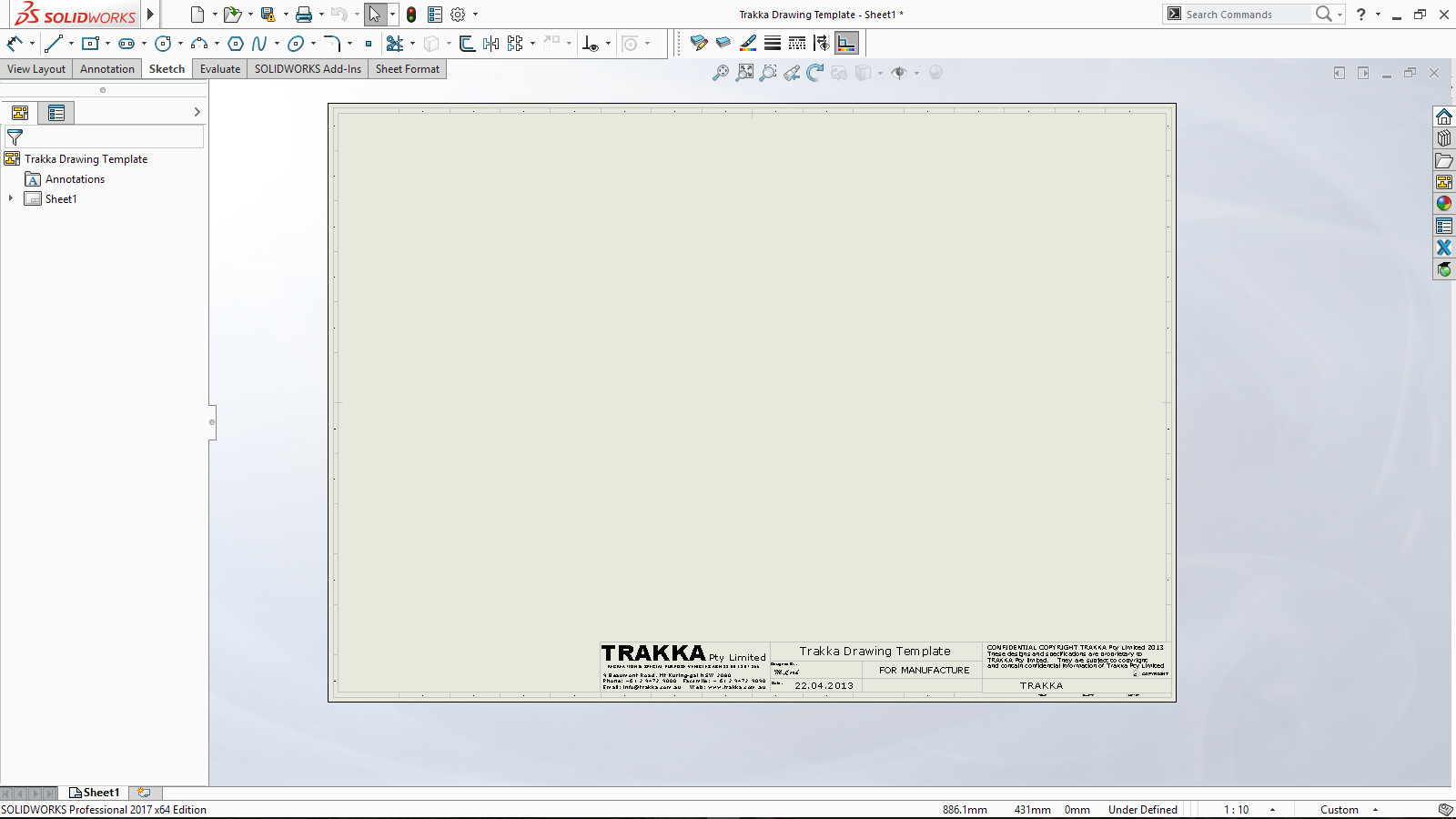This screenshot has width=1456, height=819.
Task: Select the Point sketch tool
Action: (369, 43)
